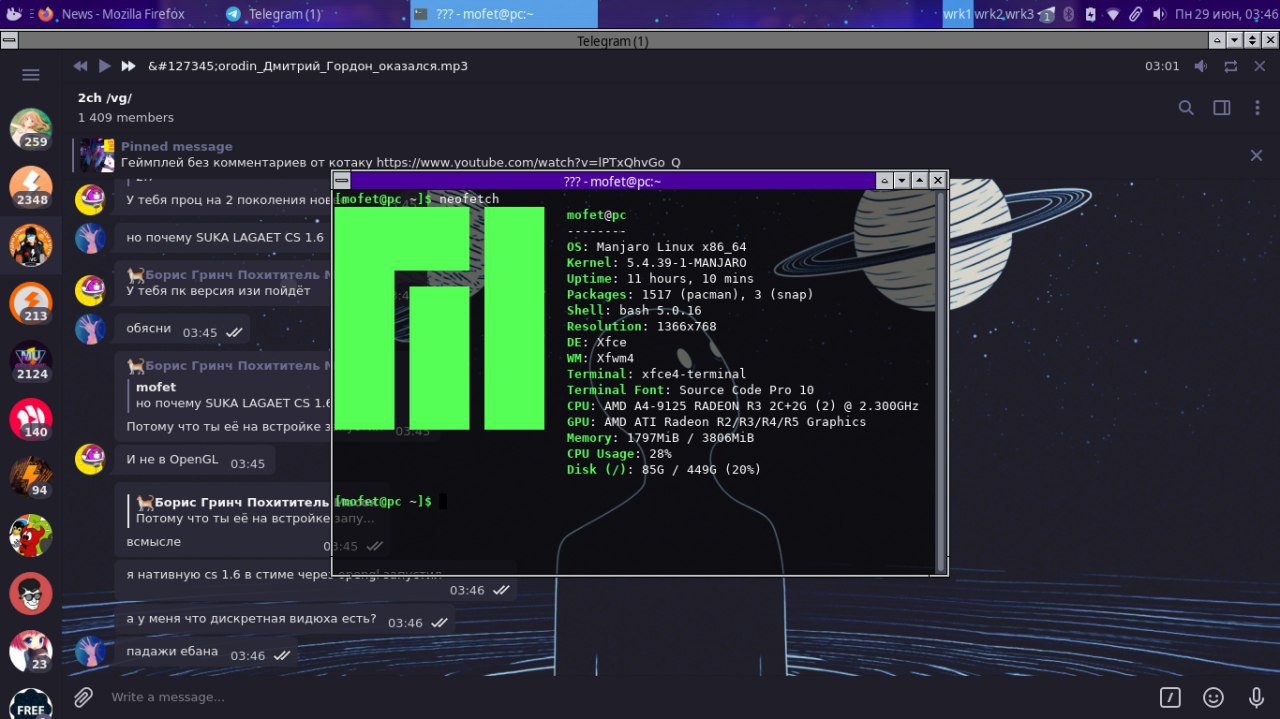Image resolution: width=1280 pixels, height=719 pixels.
Task: Open the three-dot chat options menu
Action: click(x=1256, y=108)
